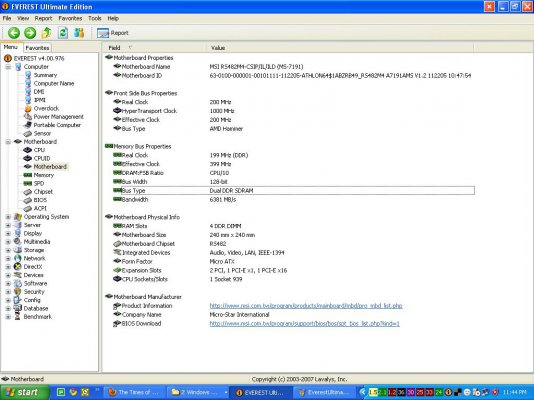This screenshot has height=400, width=534.
Task: Open the Report toolbar button
Action: tap(113, 33)
